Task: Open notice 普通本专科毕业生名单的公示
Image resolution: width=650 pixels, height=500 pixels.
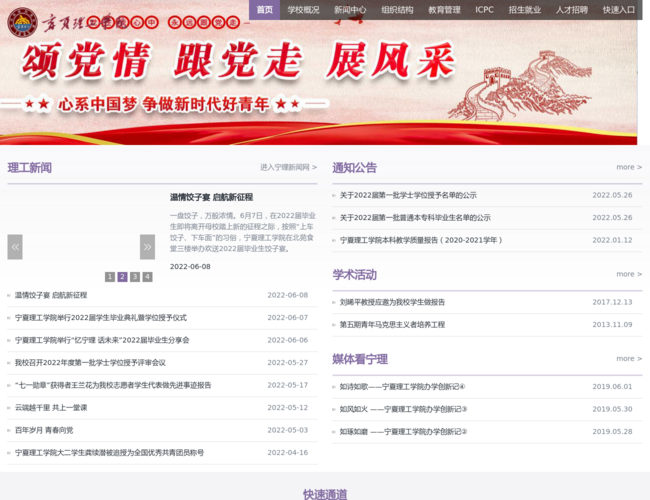Action: 415,218
